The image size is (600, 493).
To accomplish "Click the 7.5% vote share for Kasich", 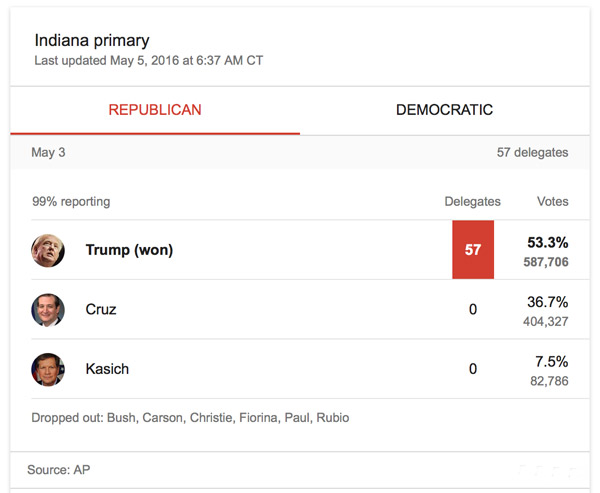I will point(551,361).
